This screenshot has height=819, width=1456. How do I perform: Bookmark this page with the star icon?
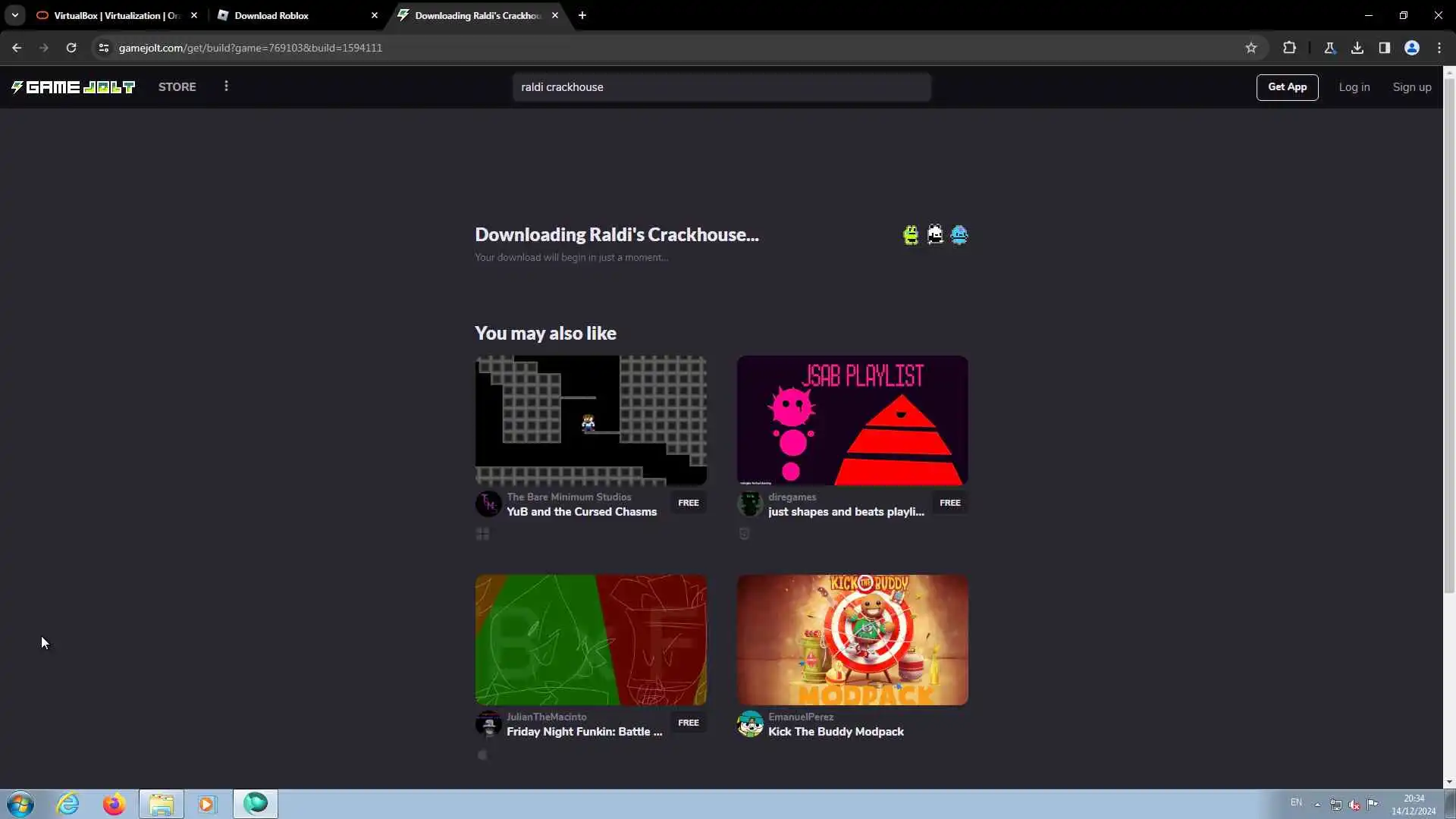(1251, 48)
